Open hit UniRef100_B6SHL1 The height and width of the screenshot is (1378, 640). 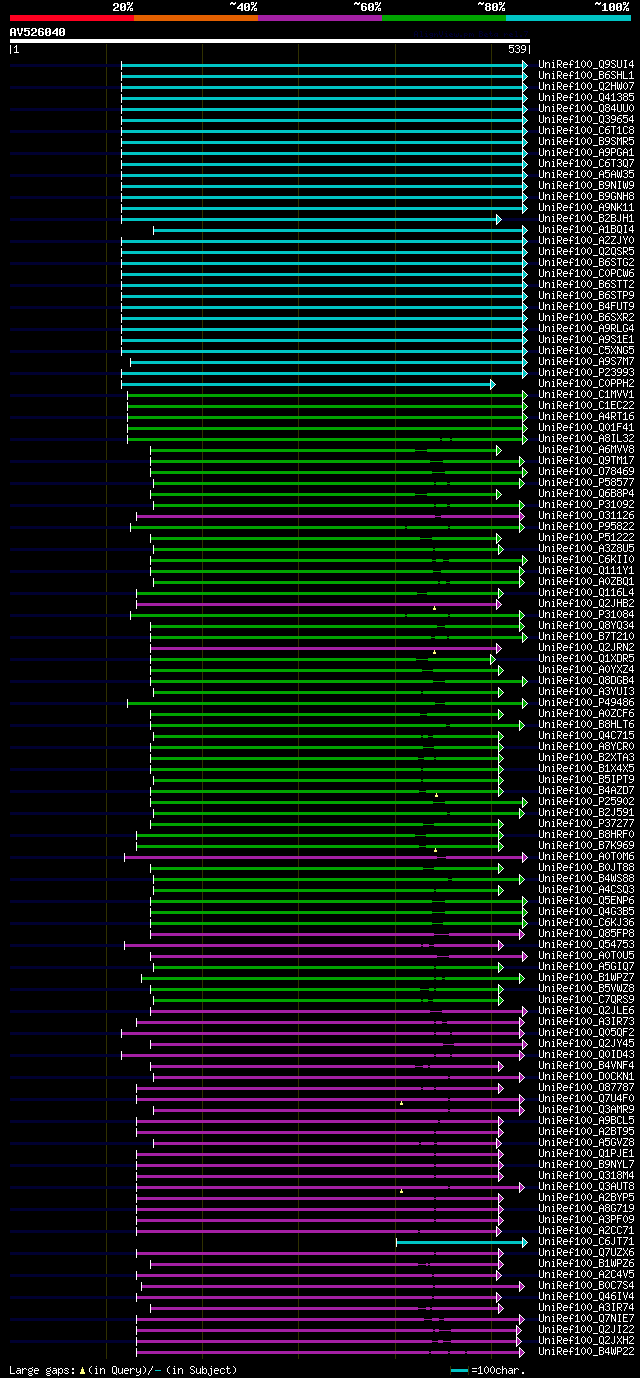pyautogui.click(x=586, y=75)
